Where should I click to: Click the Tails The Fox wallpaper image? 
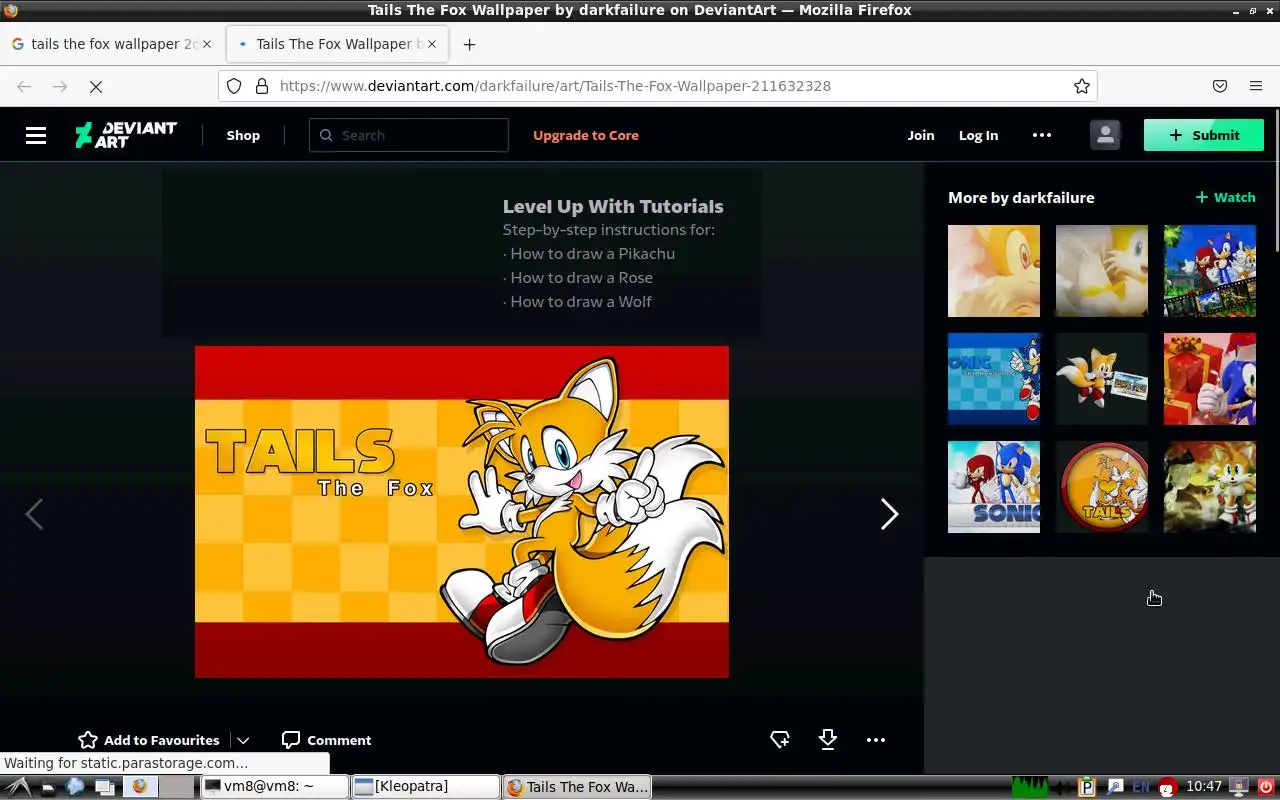[x=462, y=512]
